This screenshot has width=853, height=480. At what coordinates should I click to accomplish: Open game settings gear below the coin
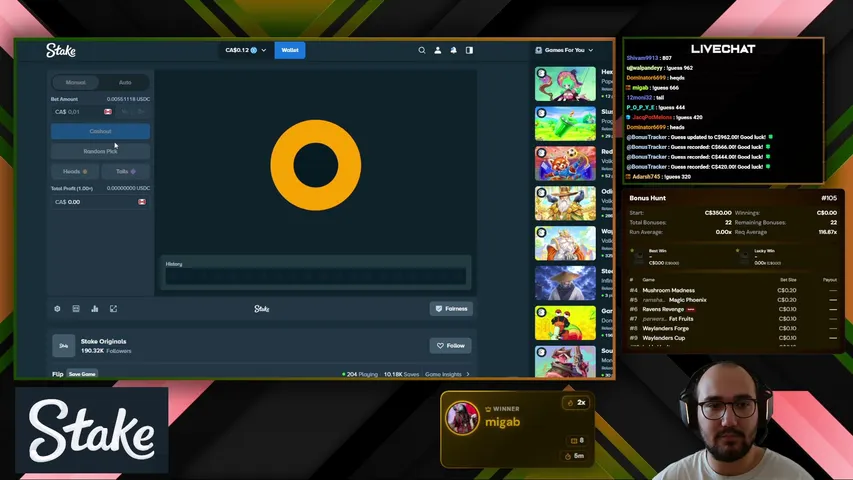[x=57, y=309]
